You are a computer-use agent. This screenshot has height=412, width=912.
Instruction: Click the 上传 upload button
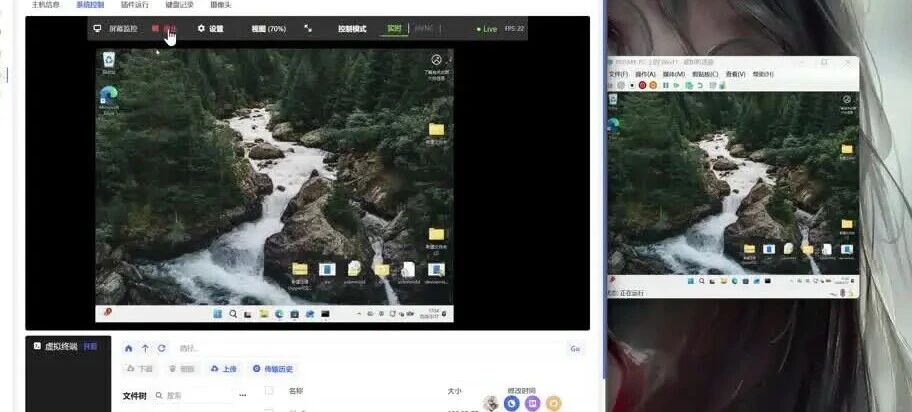pyautogui.click(x=223, y=369)
